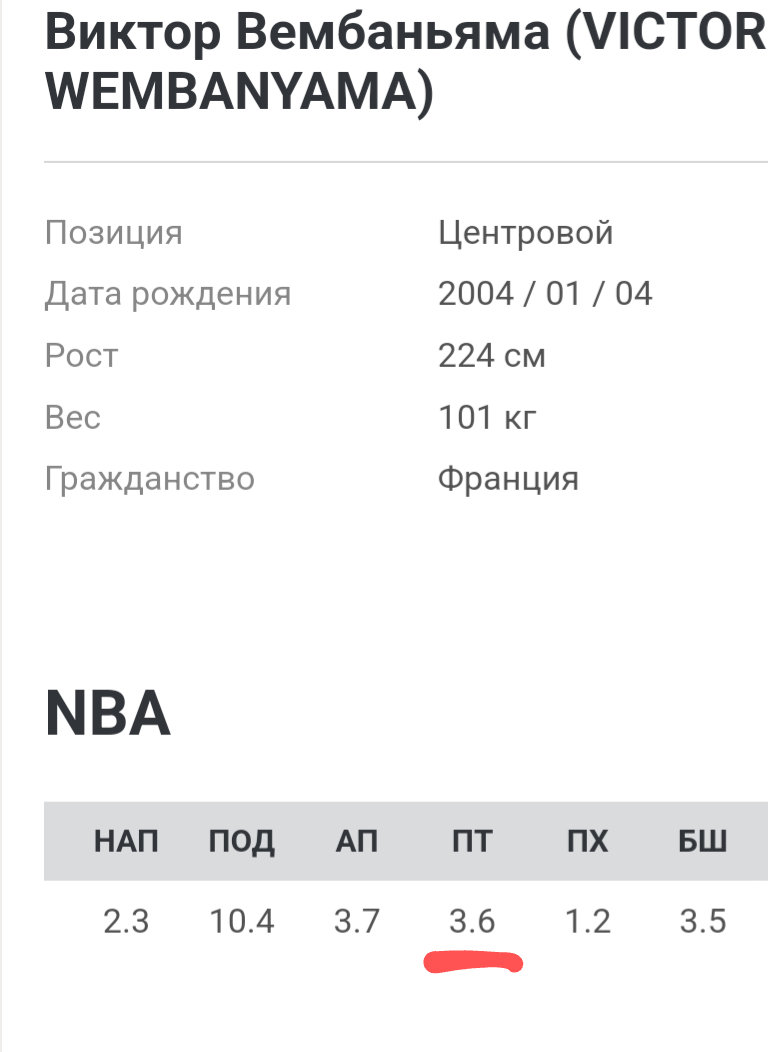Click the underlined 3.6 stat value

[472, 921]
